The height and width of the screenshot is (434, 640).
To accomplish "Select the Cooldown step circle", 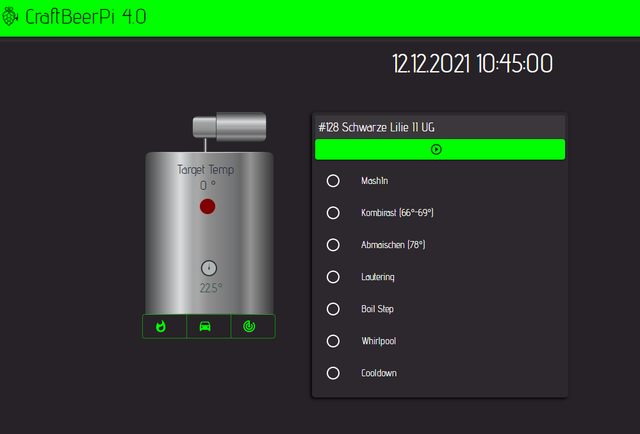I will (x=333, y=373).
